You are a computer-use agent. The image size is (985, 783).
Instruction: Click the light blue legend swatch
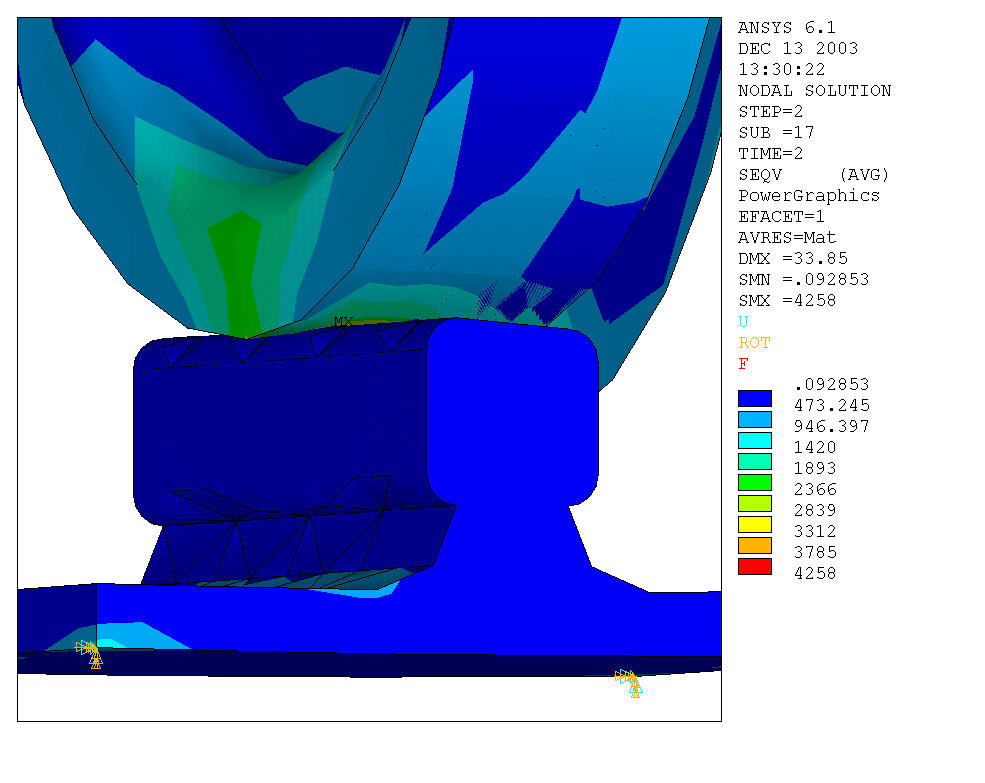[754, 419]
